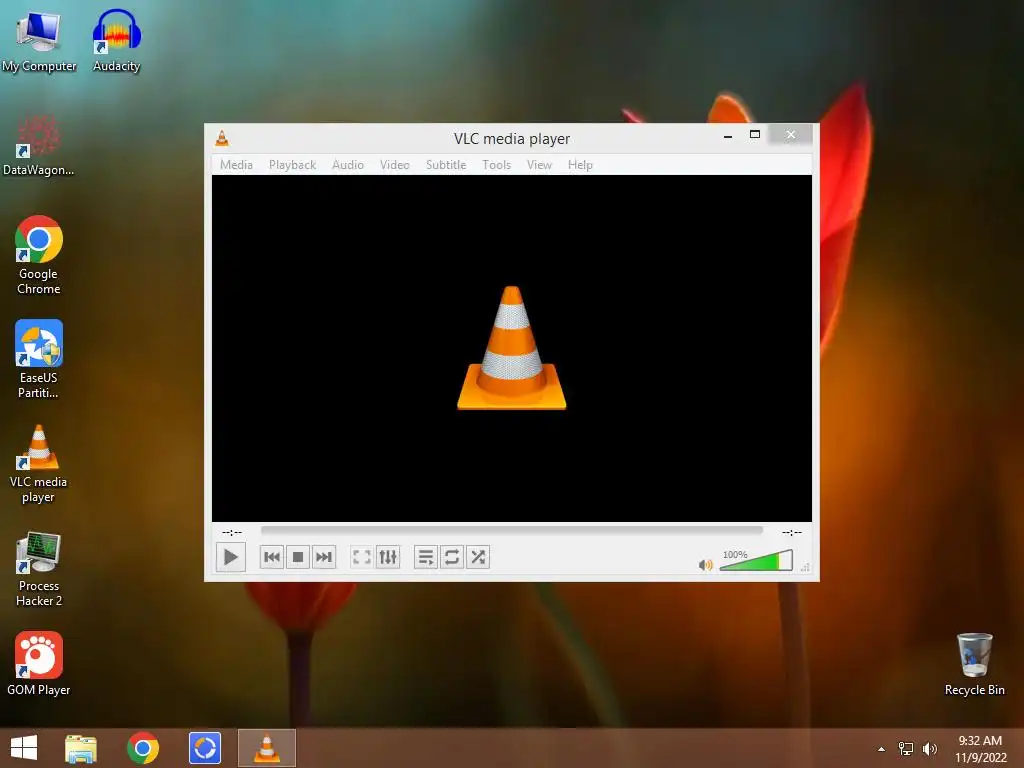Screen dimensions: 1024x768
Task: Open the Windows Start button
Action: 24,748
